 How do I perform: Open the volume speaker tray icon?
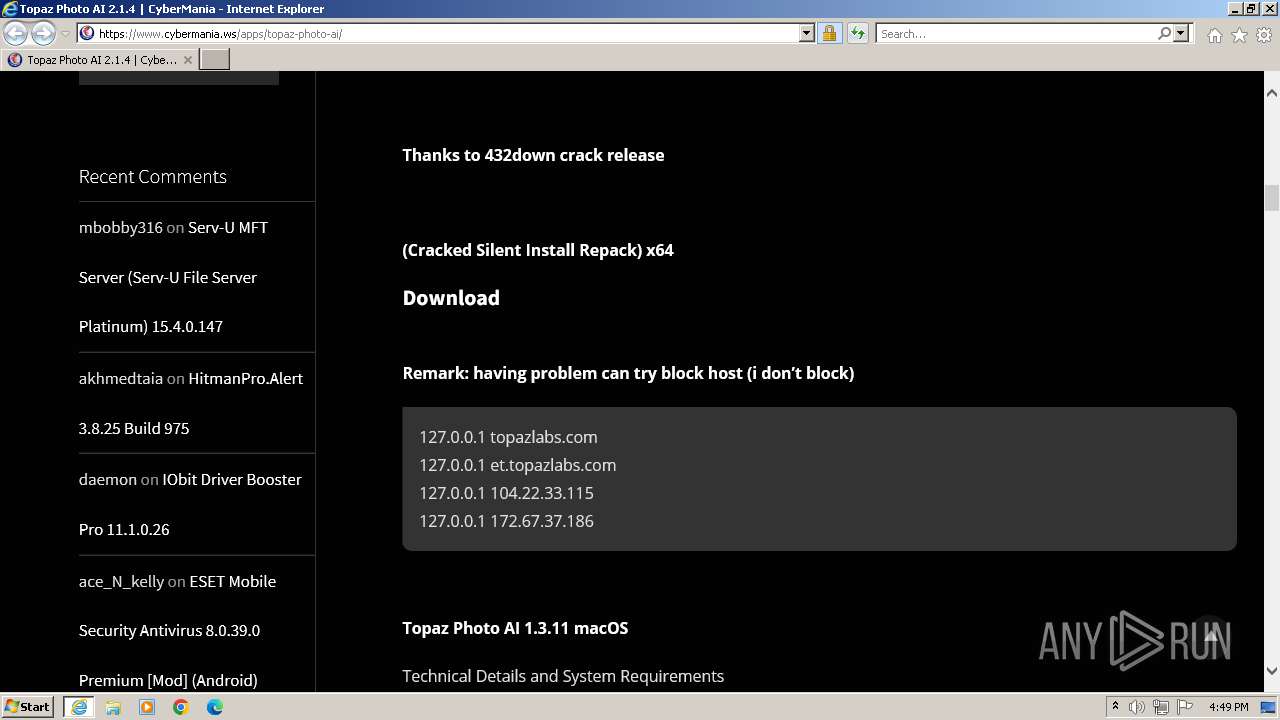click(x=1137, y=707)
